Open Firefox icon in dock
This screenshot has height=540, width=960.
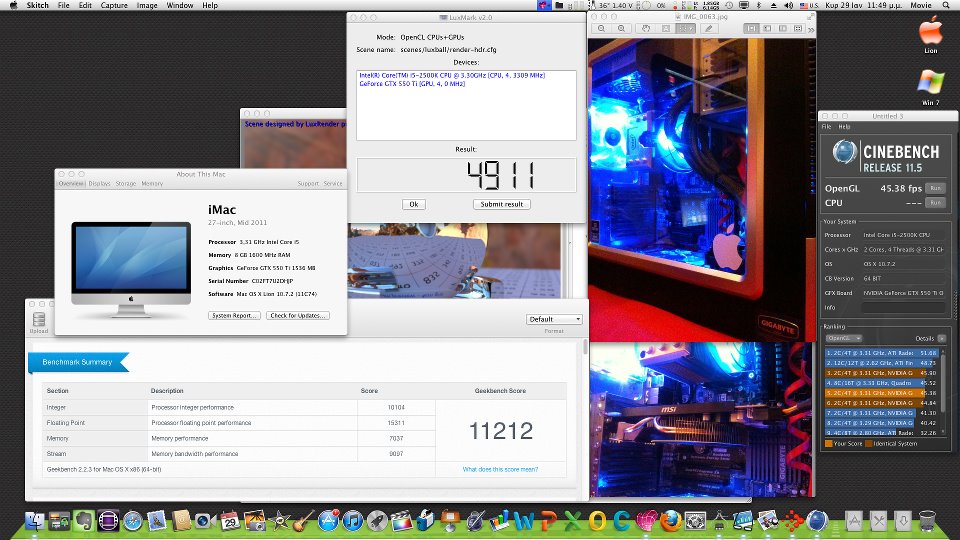pos(670,520)
